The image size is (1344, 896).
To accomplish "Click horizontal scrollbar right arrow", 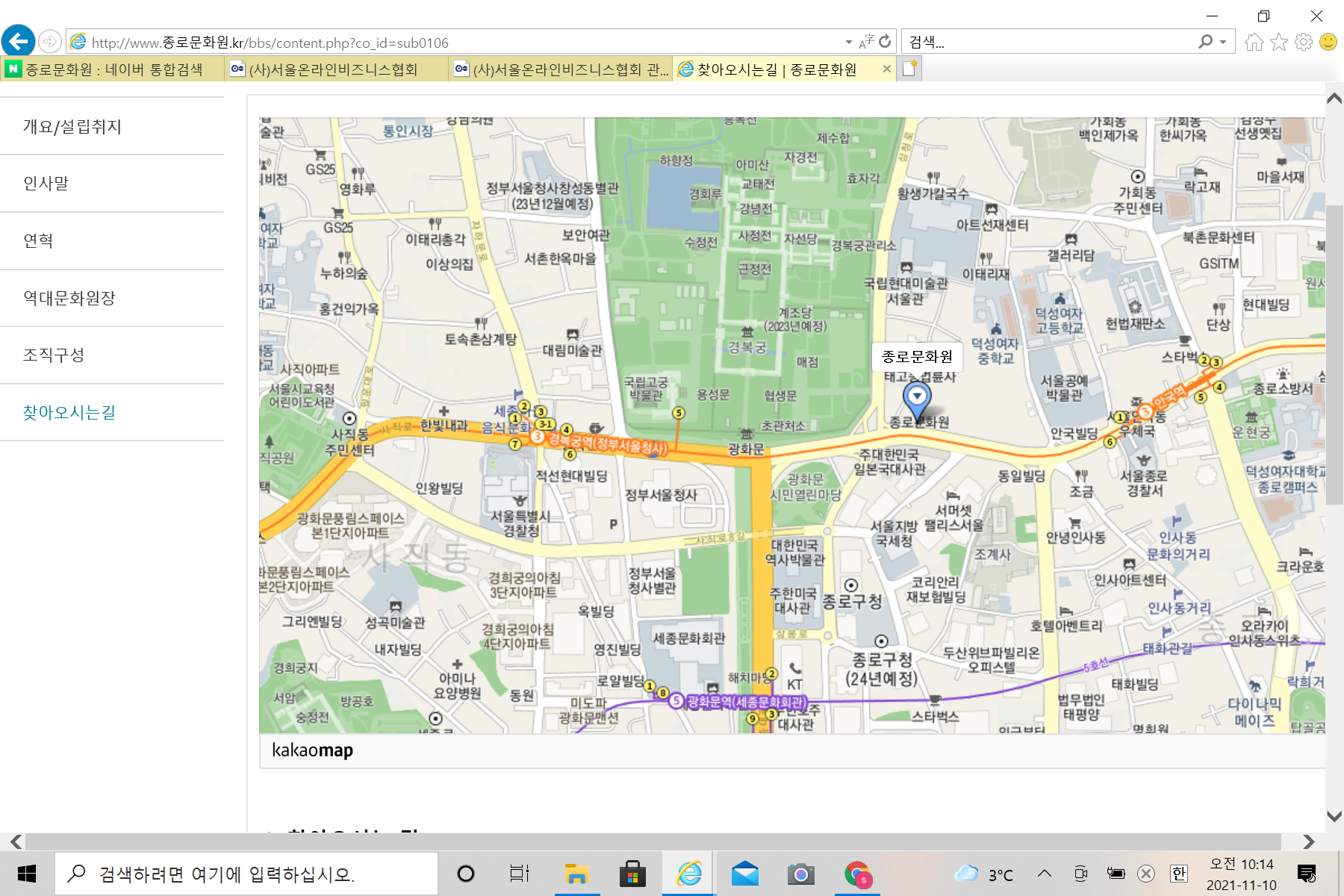I will pos(1308,841).
